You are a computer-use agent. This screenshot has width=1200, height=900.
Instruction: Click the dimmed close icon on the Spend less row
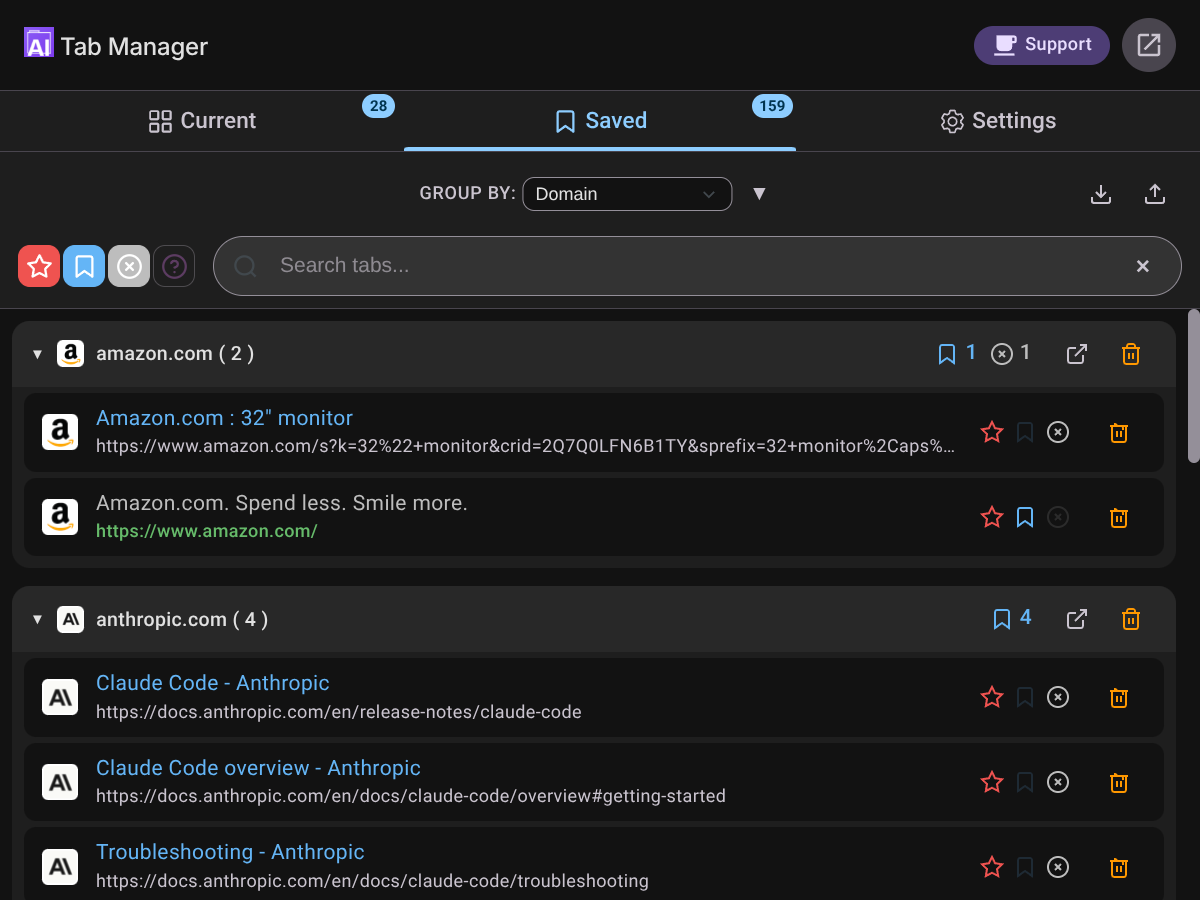pos(1058,517)
